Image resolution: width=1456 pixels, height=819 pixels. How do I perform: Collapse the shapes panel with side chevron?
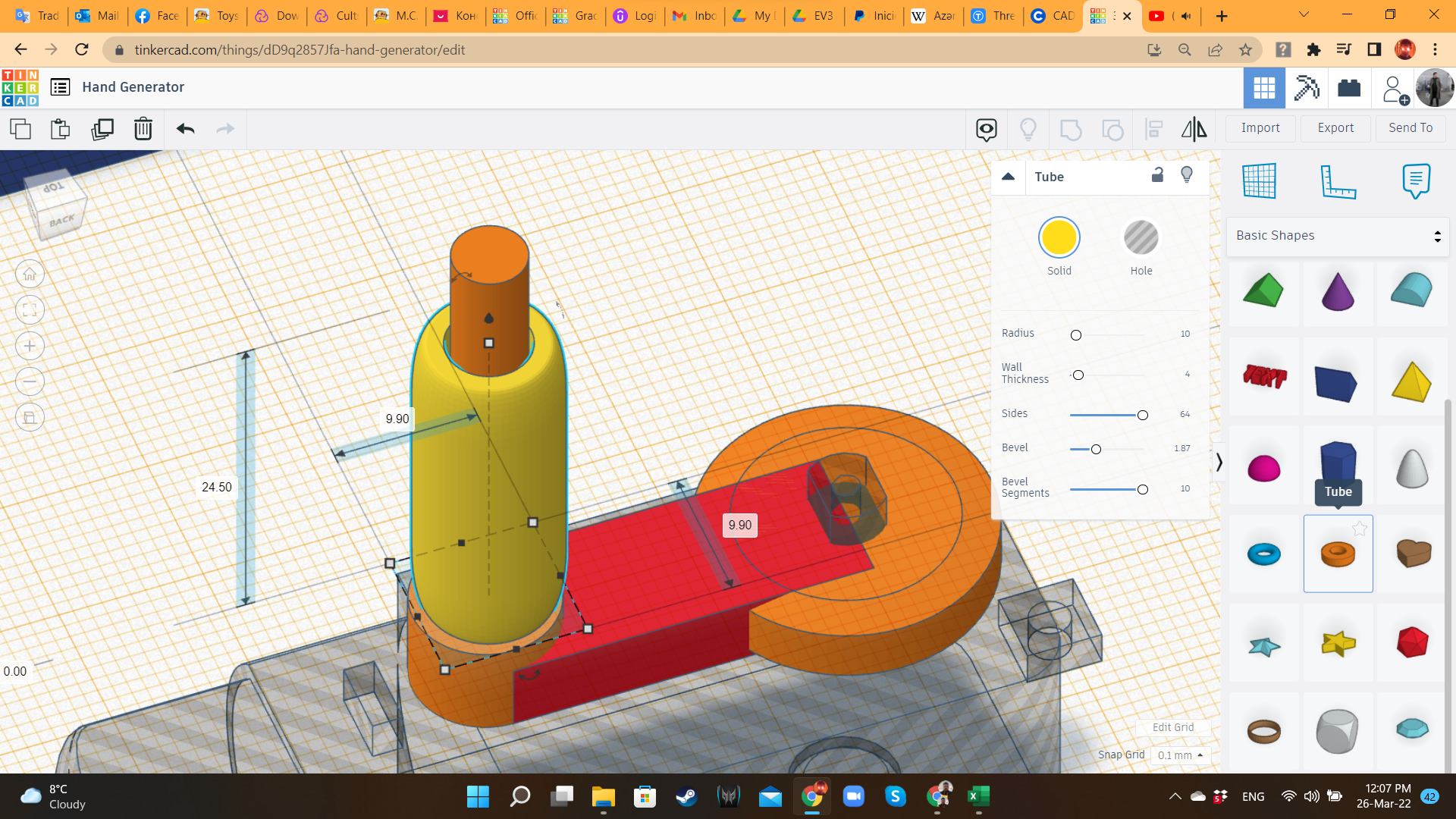[x=1219, y=463]
